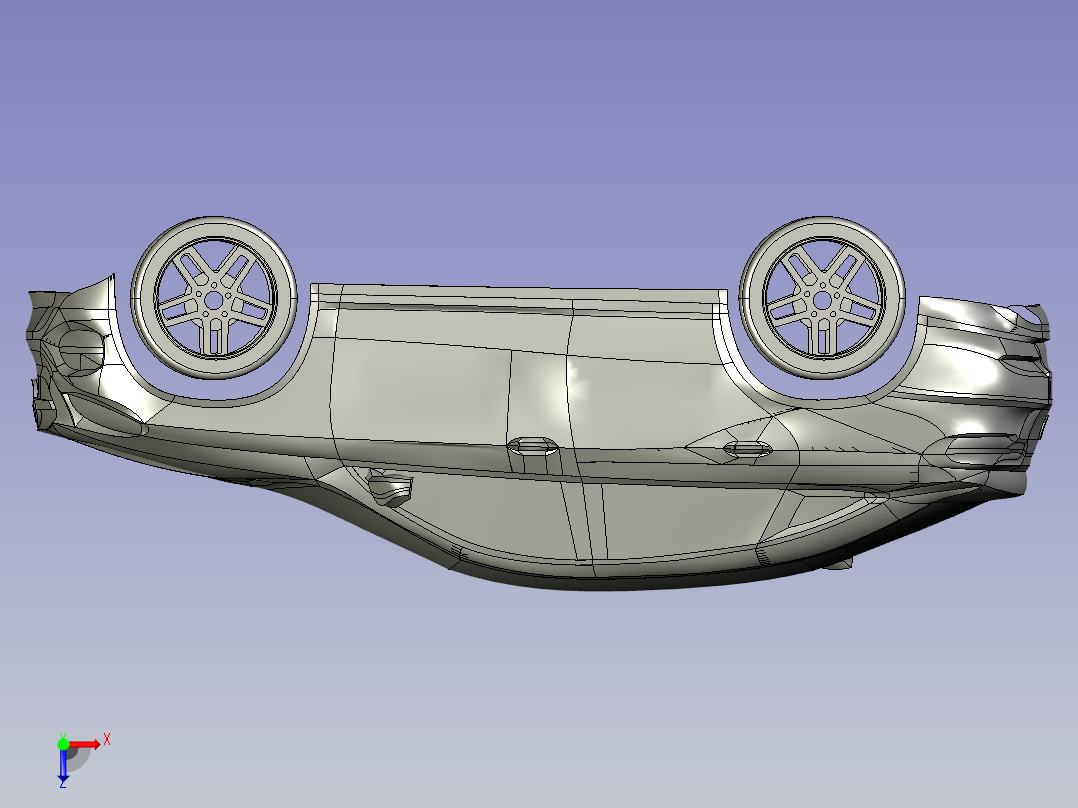Click the red X axis arrow on the gizmo
This screenshot has width=1078, height=808.
coord(85,744)
